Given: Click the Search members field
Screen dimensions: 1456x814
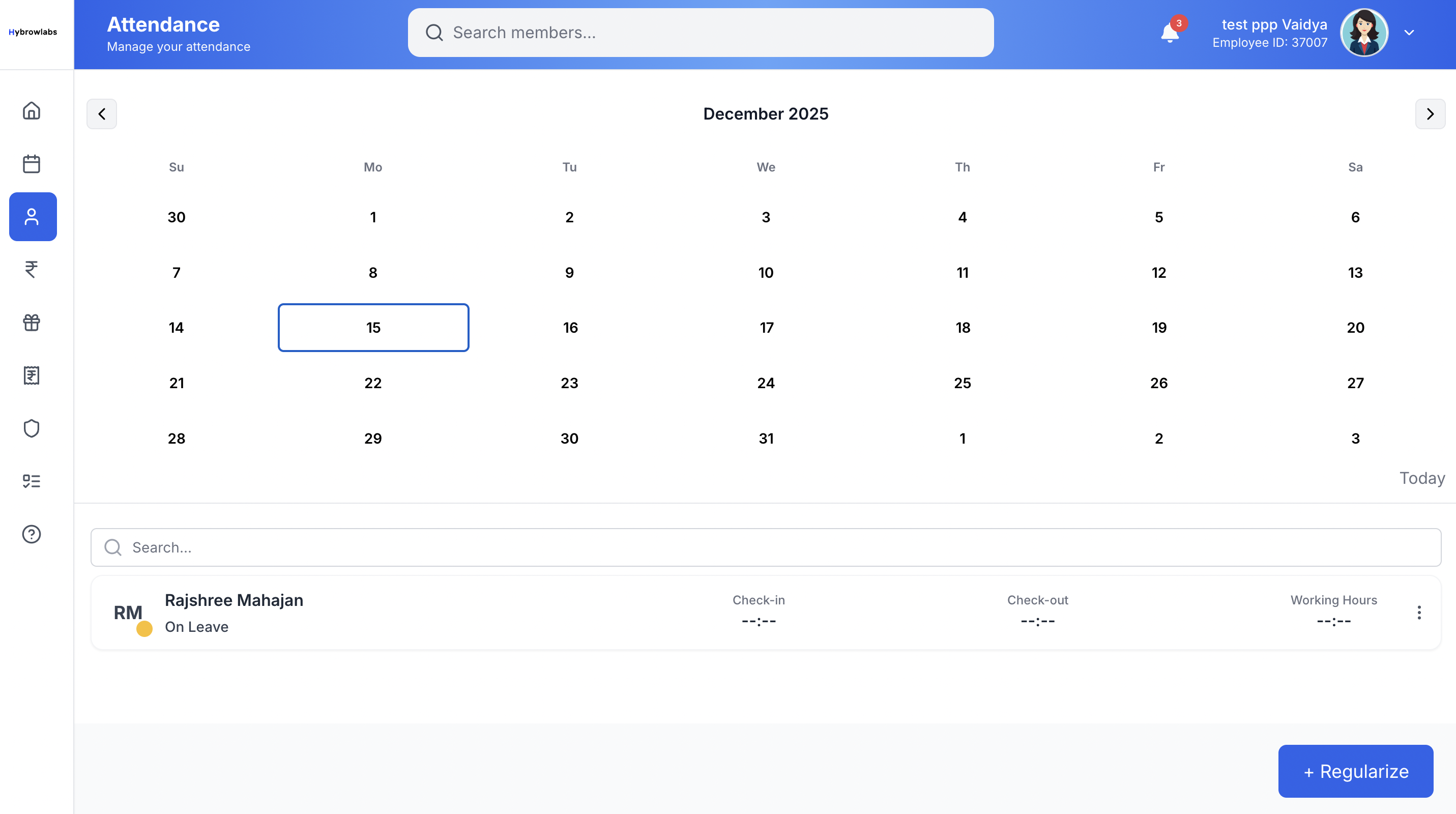Looking at the screenshot, I should (x=701, y=32).
